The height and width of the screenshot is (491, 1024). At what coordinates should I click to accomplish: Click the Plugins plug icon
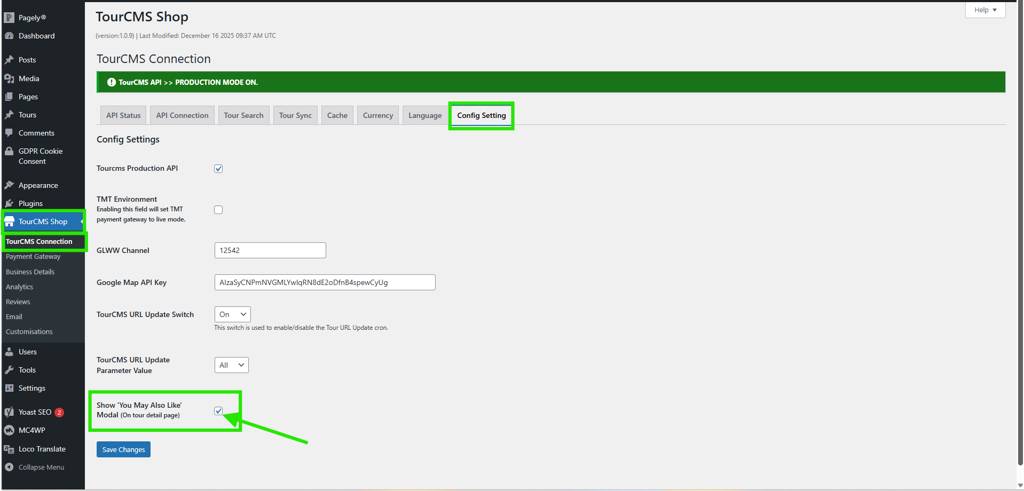(9, 204)
